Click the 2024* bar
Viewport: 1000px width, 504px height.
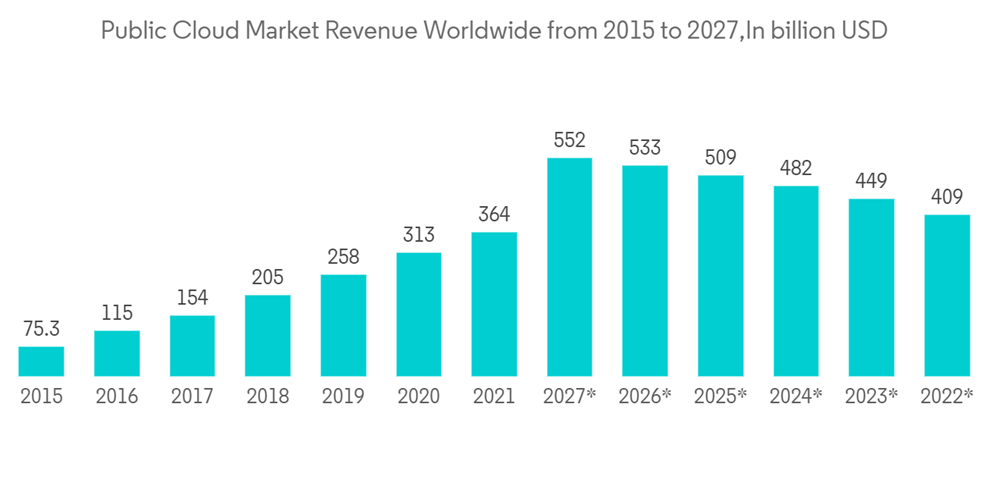(796, 281)
